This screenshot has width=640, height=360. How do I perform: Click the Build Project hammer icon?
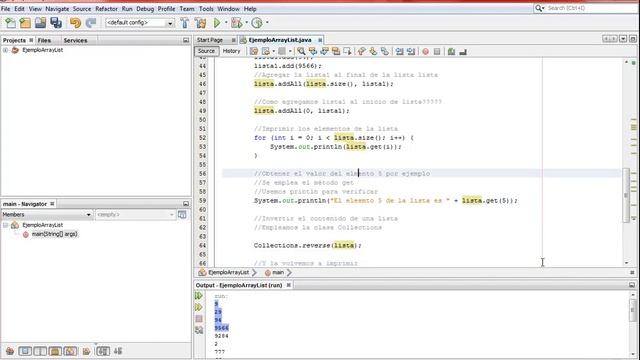click(x=184, y=23)
